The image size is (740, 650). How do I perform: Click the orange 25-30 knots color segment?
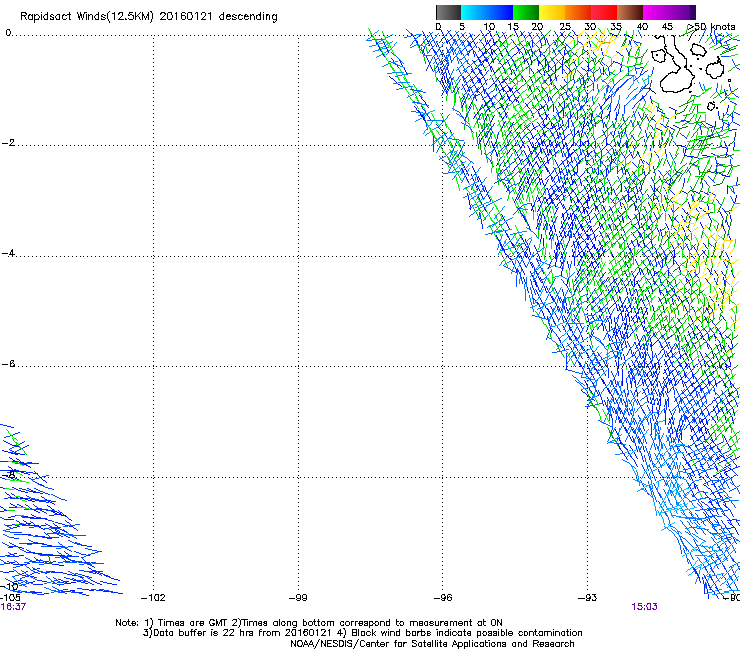click(578, 12)
